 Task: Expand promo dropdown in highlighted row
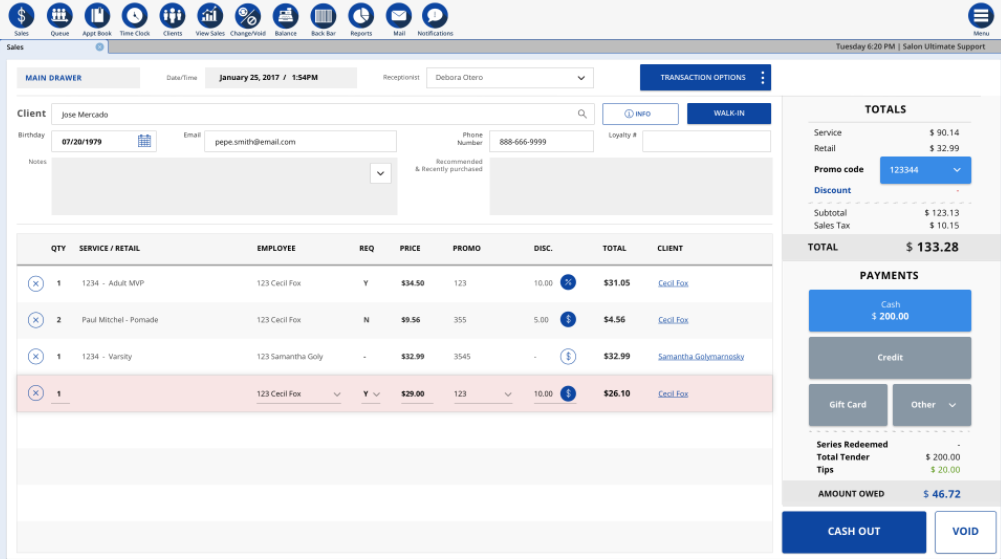point(508,394)
